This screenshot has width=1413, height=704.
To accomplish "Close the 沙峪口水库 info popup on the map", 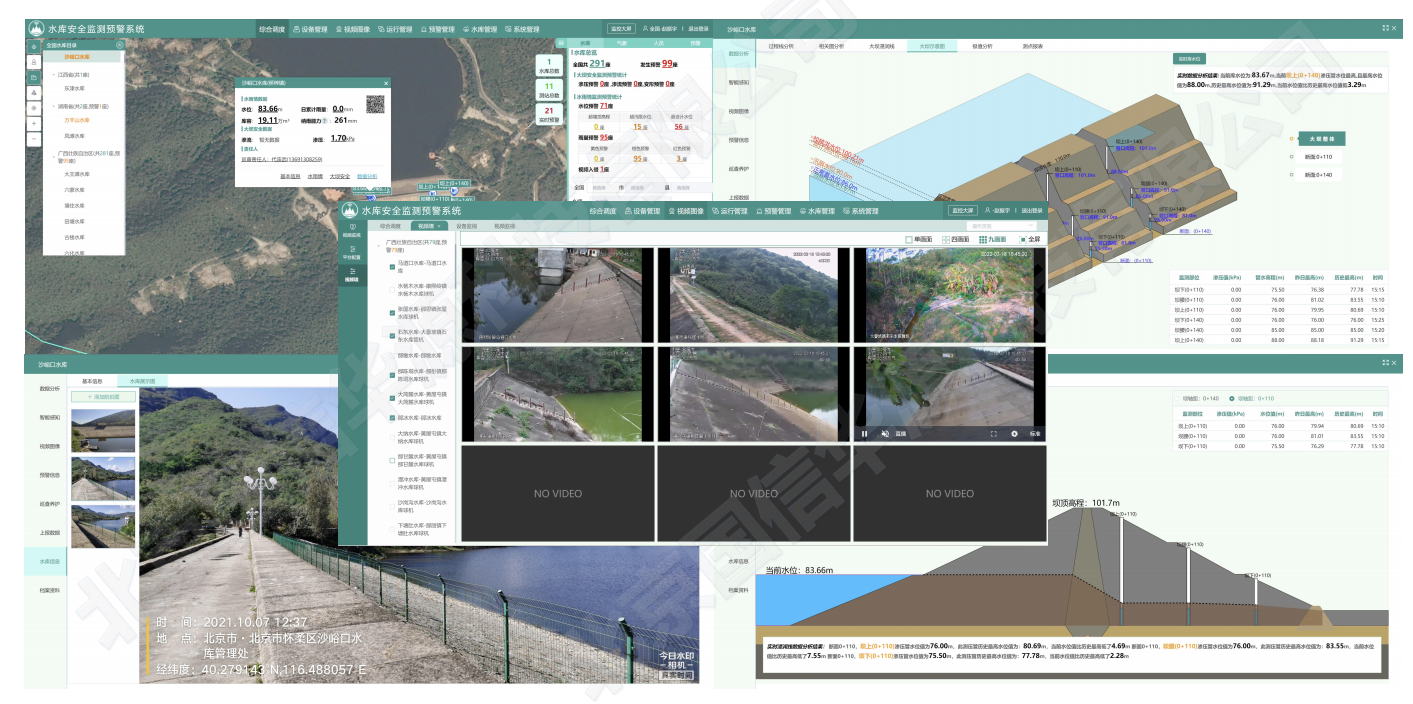I will pos(386,83).
